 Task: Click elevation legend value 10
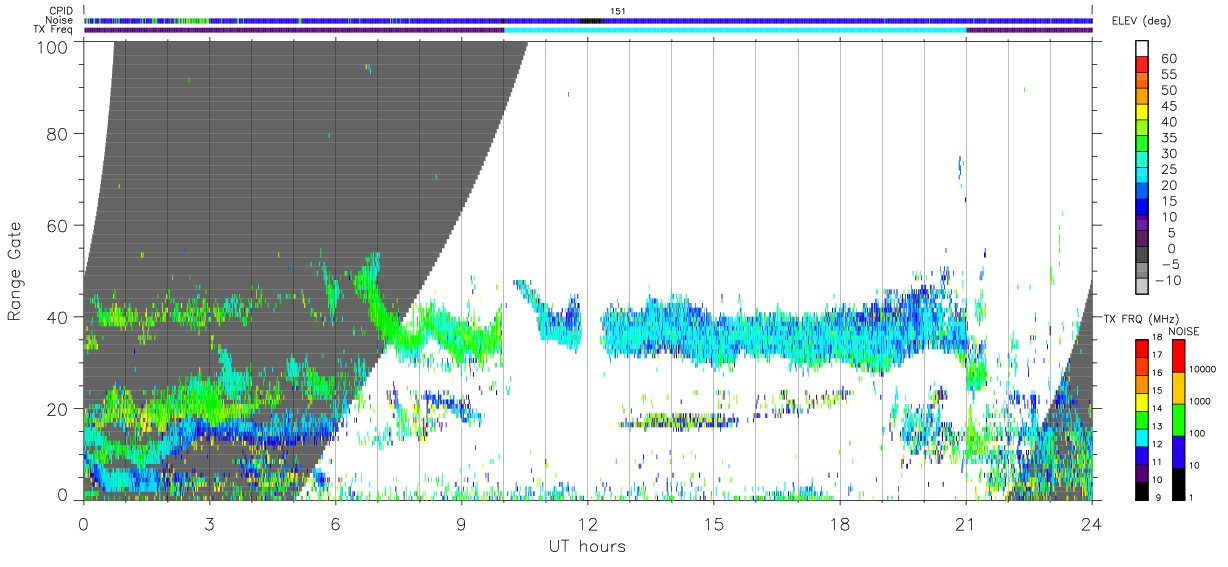pos(1168,216)
